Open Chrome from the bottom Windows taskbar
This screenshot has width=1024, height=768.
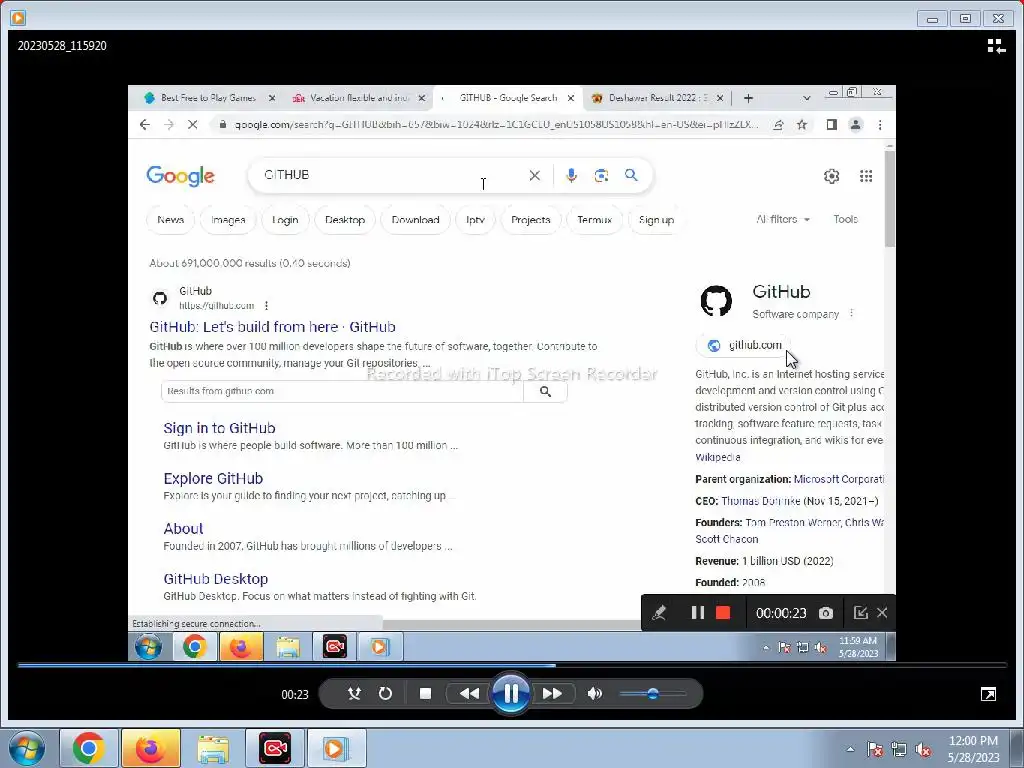click(x=89, y=748)
